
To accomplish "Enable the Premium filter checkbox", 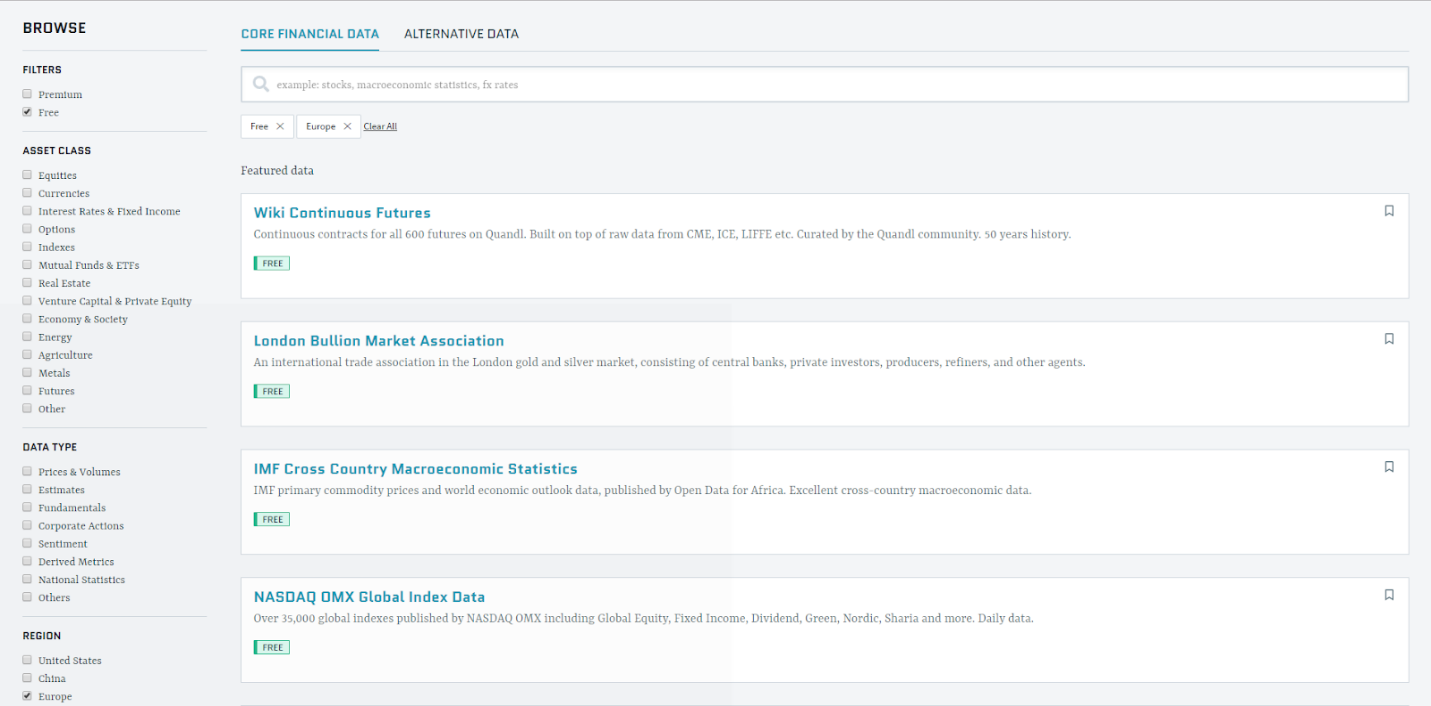I will (x=28, y=94).
